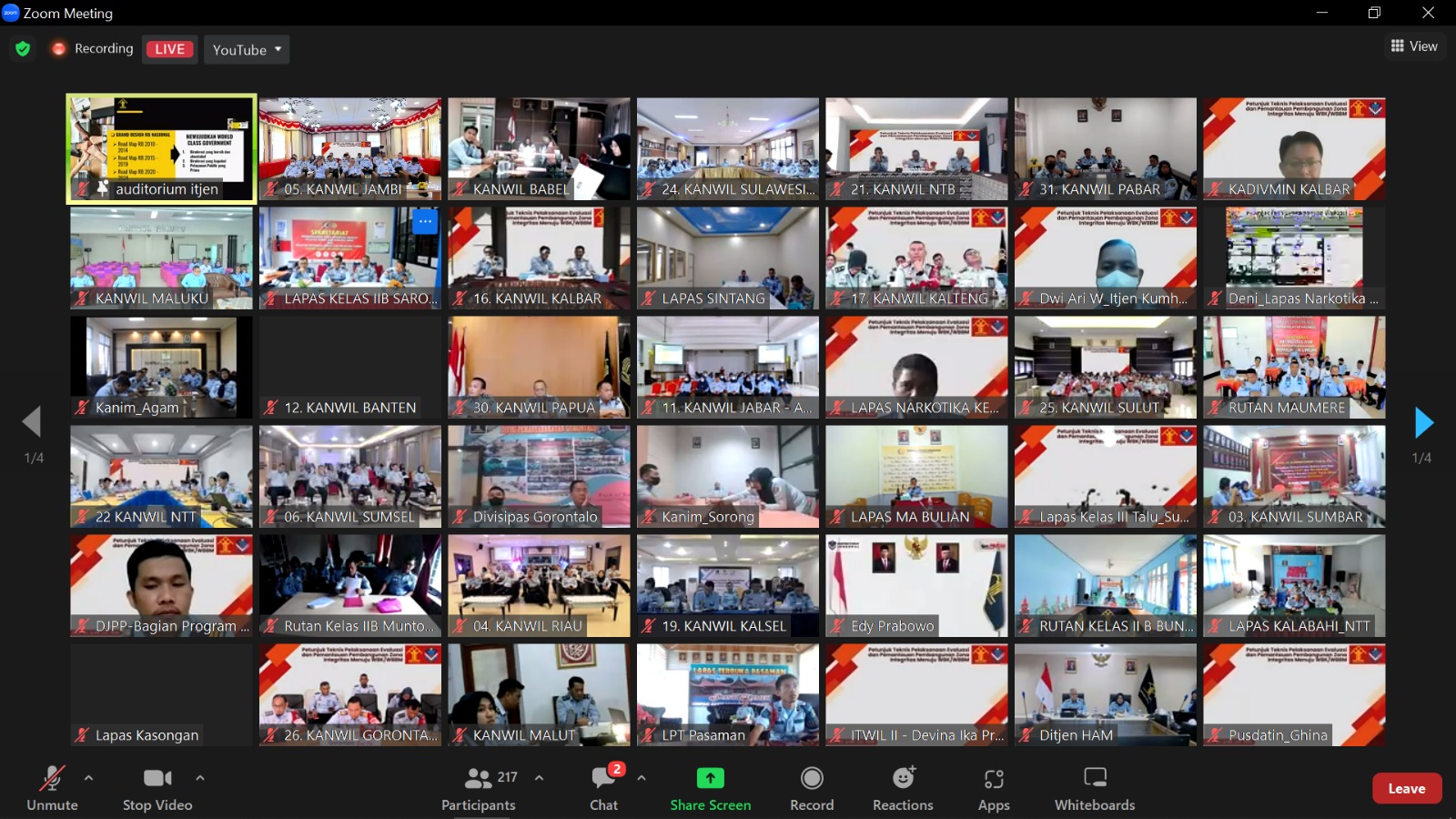Select the auditorium itjen video tile
This screenshot has width=1456, height=819.
(161, 148)
